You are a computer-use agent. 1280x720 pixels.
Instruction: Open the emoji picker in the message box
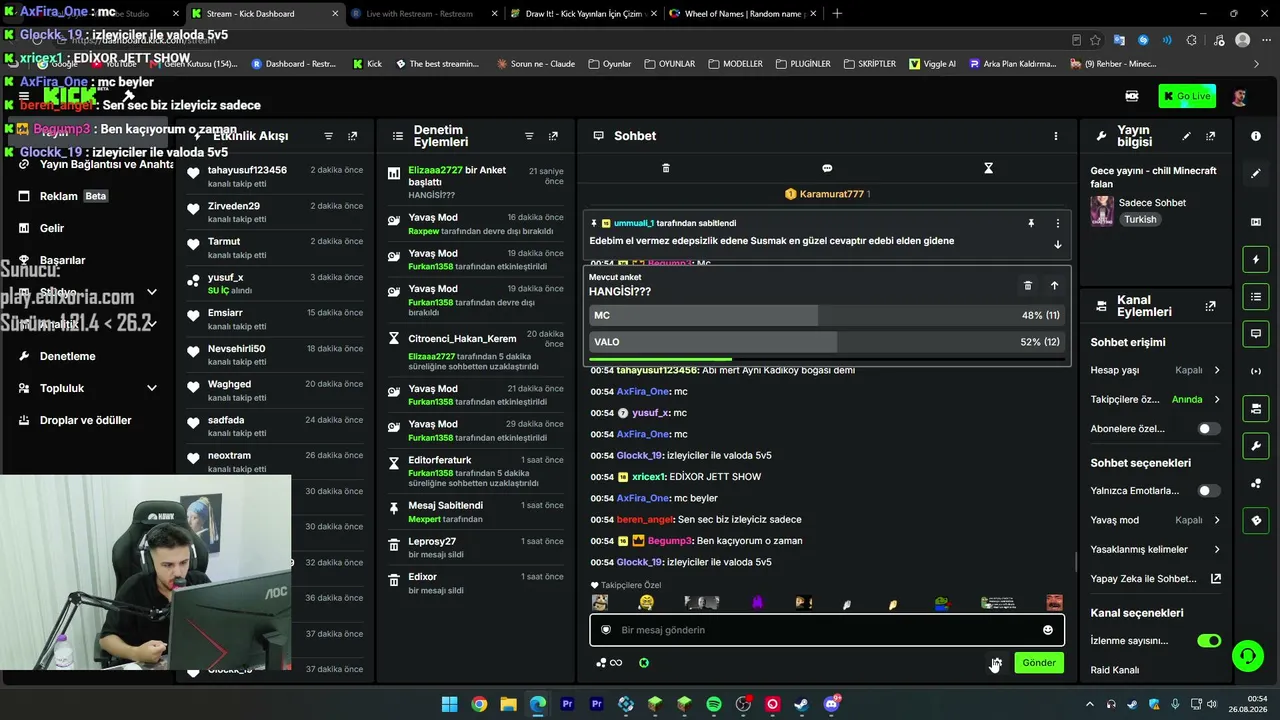pyautogui.click(x=1048, y=630)
